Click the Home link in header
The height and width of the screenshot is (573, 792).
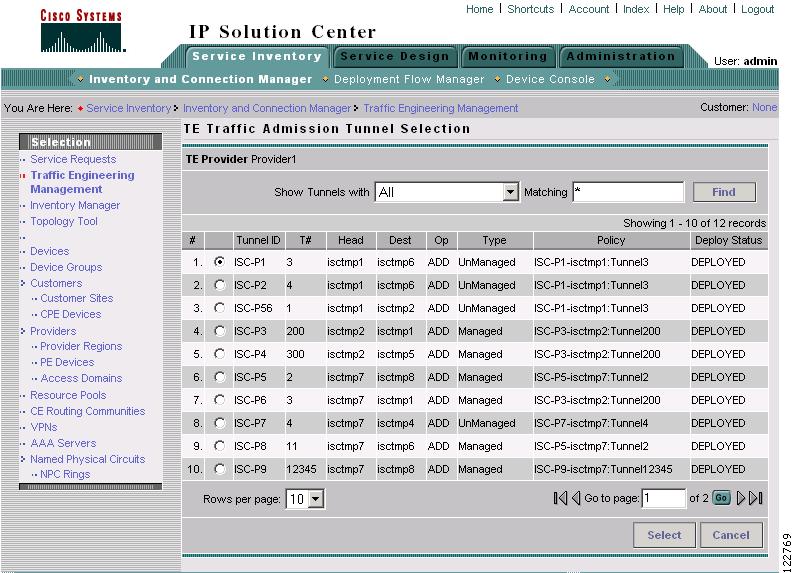(479, 9)
